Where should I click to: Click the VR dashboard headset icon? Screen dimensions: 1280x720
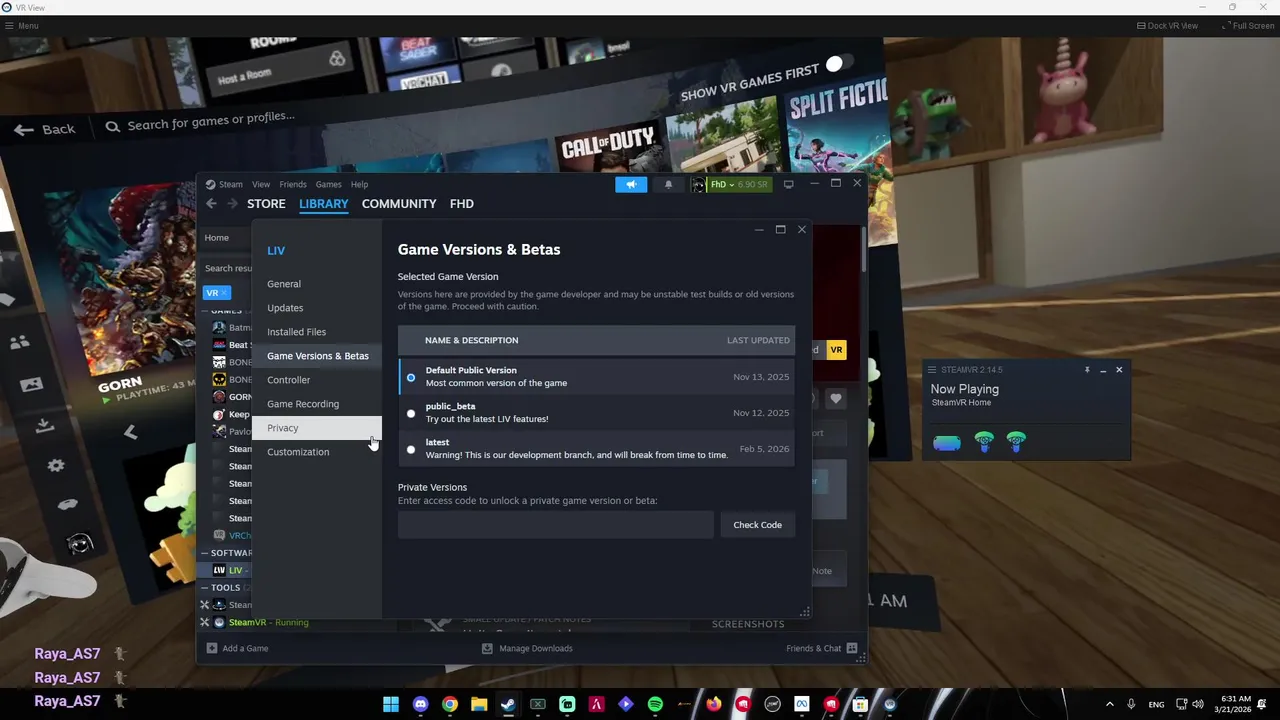pos(68,504)
